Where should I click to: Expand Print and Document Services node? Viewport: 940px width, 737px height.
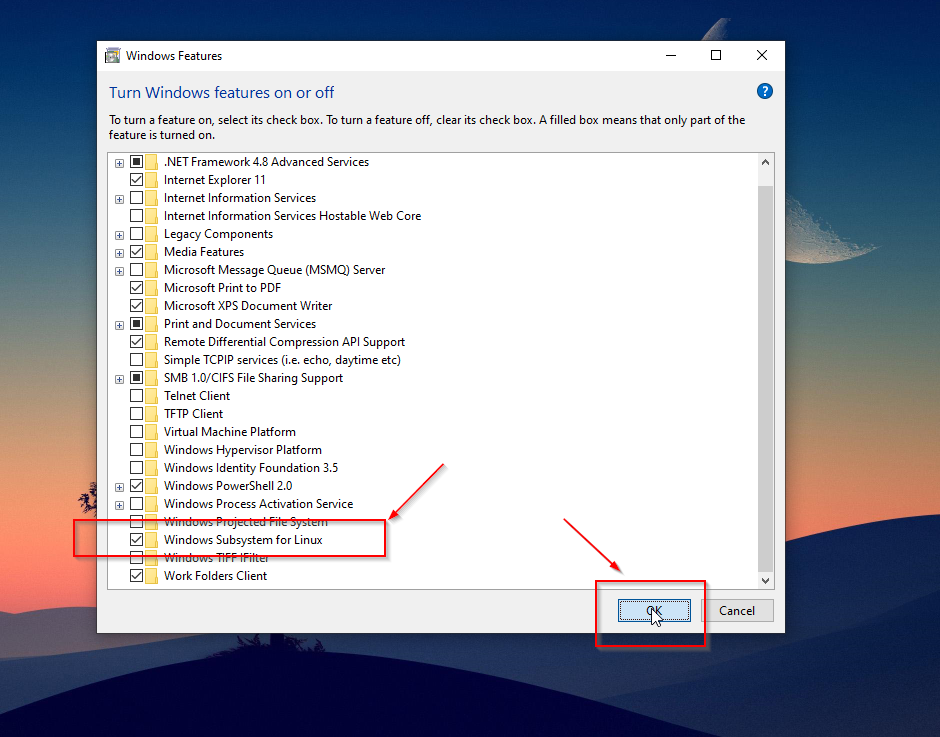[x=119, y=325]
